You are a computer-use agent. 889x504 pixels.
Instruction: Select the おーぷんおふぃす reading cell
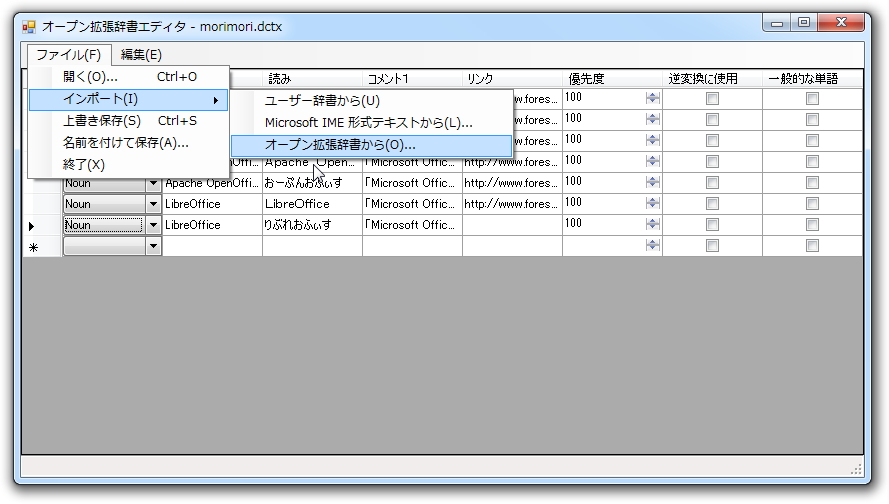[x=312, y=184]
